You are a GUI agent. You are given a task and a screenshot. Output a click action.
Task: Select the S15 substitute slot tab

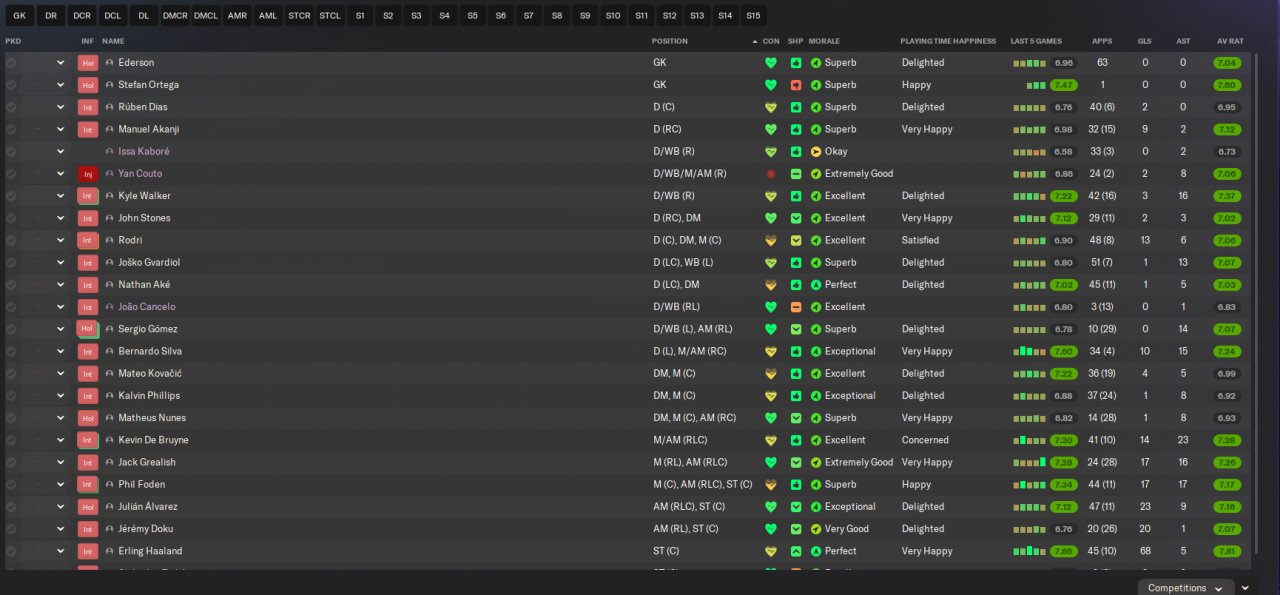pyautogui.click(x=753, y=16)
